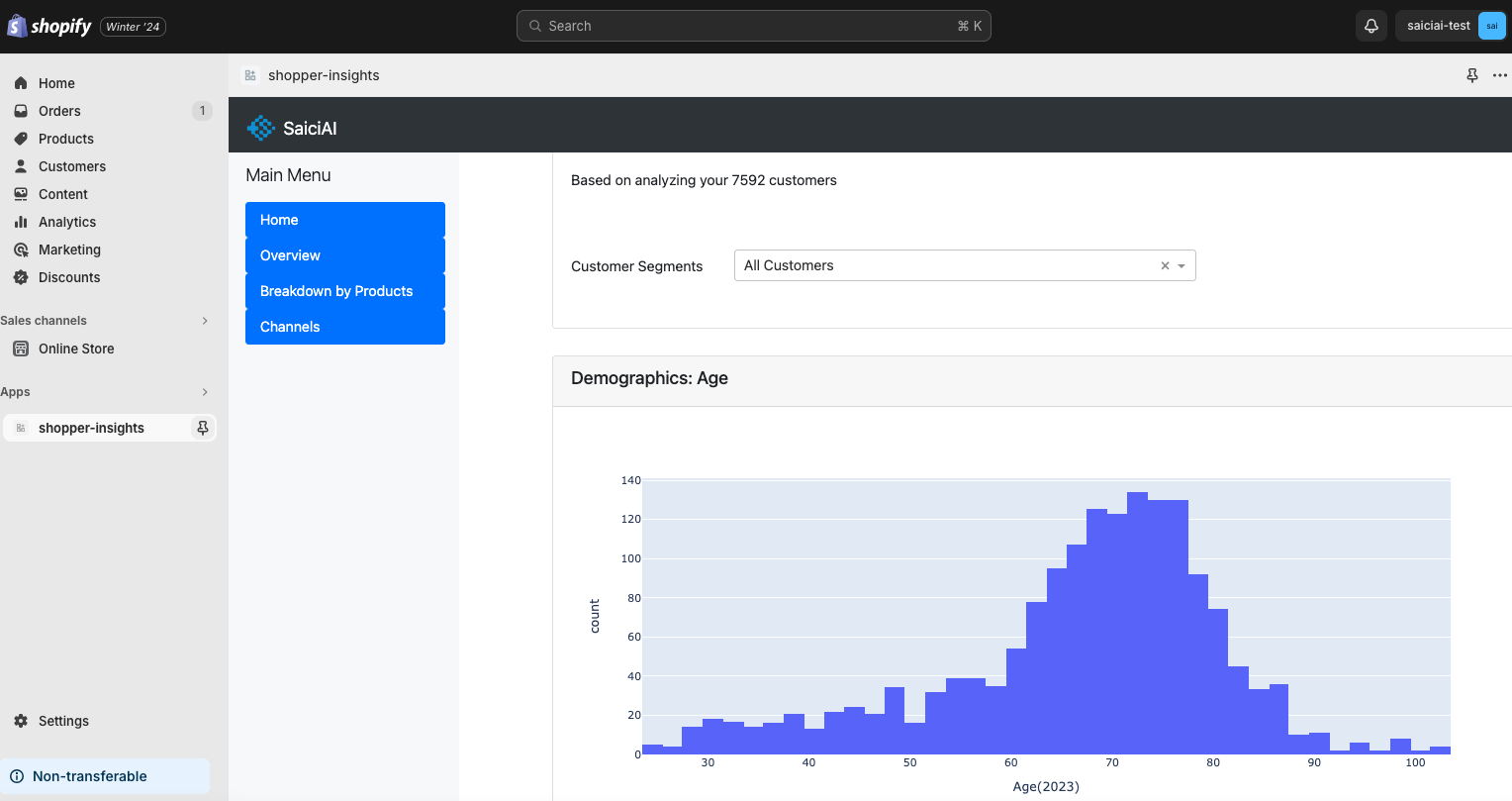
Task: Click the Home house icon in sidebar
Action: point(21,83)
